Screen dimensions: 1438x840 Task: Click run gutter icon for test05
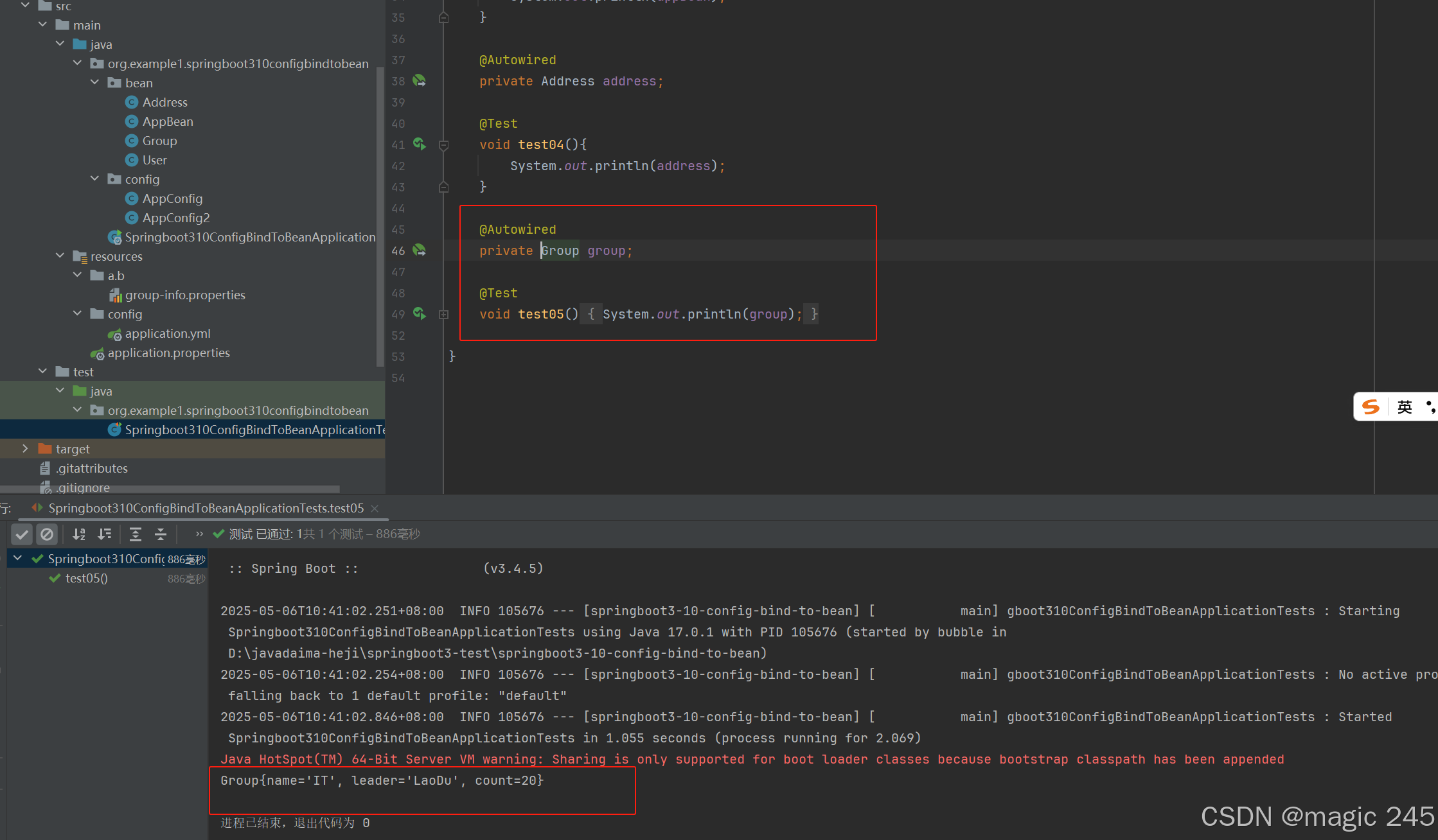pos(420,314)
